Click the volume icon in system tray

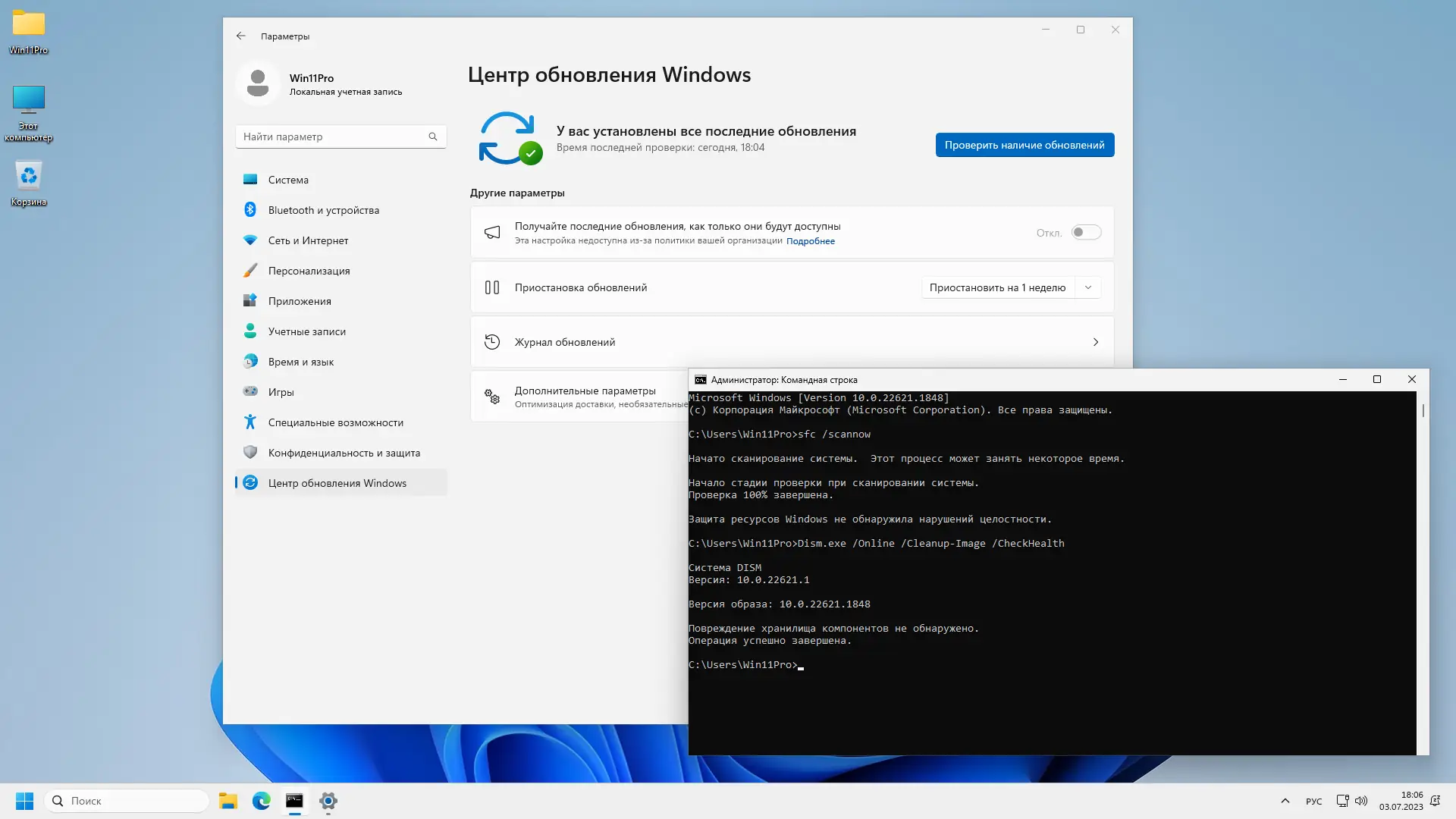(1361, 801)
